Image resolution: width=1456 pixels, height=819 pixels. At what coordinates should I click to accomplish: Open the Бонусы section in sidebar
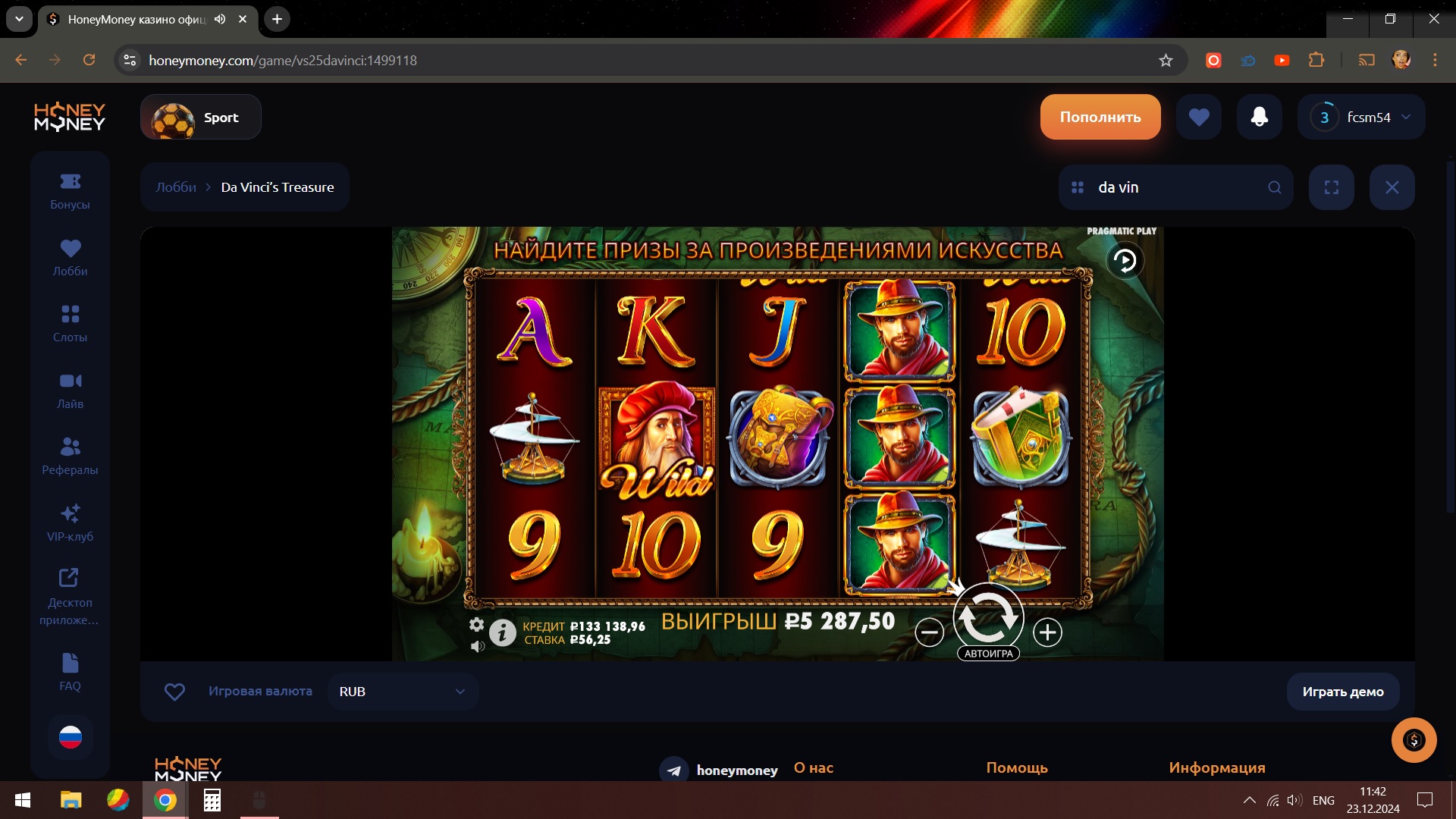click(70, 191)
